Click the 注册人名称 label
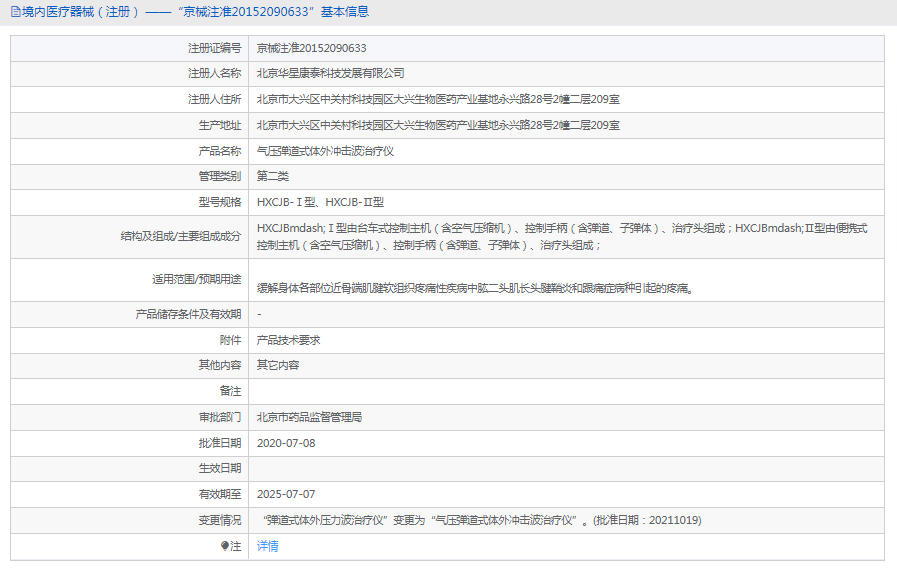The width and height of the screenshot is (897, 569). tap(215, 73)
